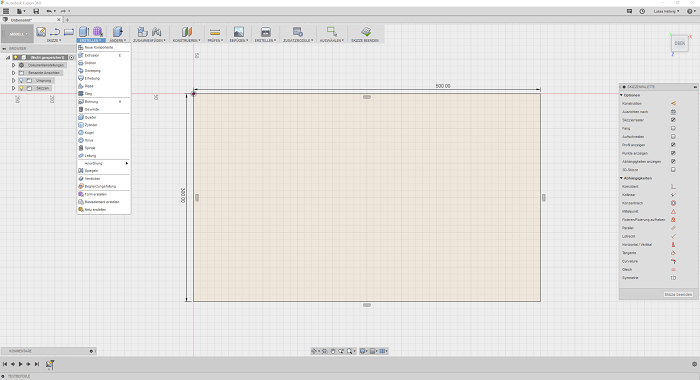Viewport: 700px width, 380px height.
Task: Open the Prüfen measure tool icon
Action: [x=215, y=32]
